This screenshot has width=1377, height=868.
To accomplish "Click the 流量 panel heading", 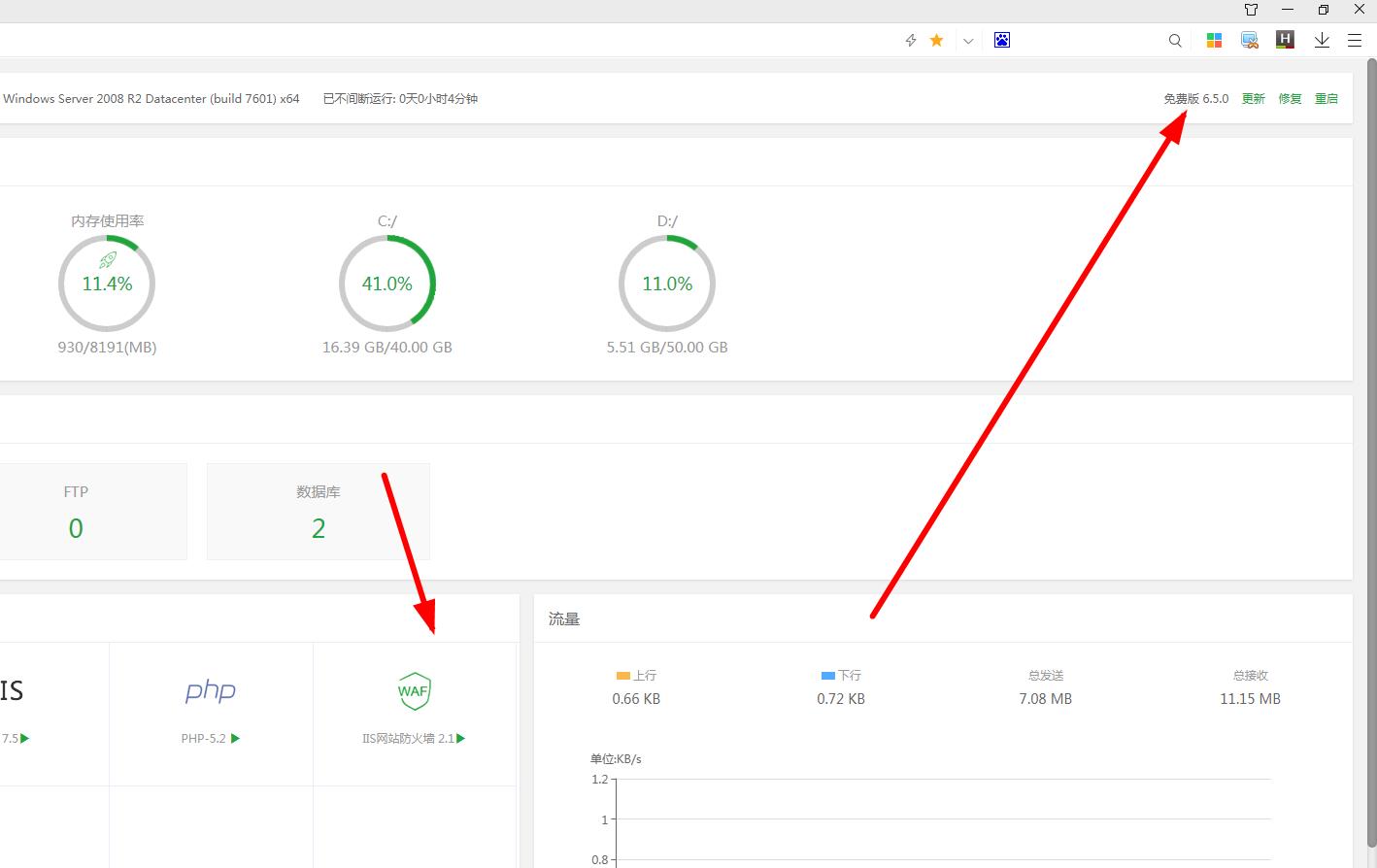I will tap(564, 618).
